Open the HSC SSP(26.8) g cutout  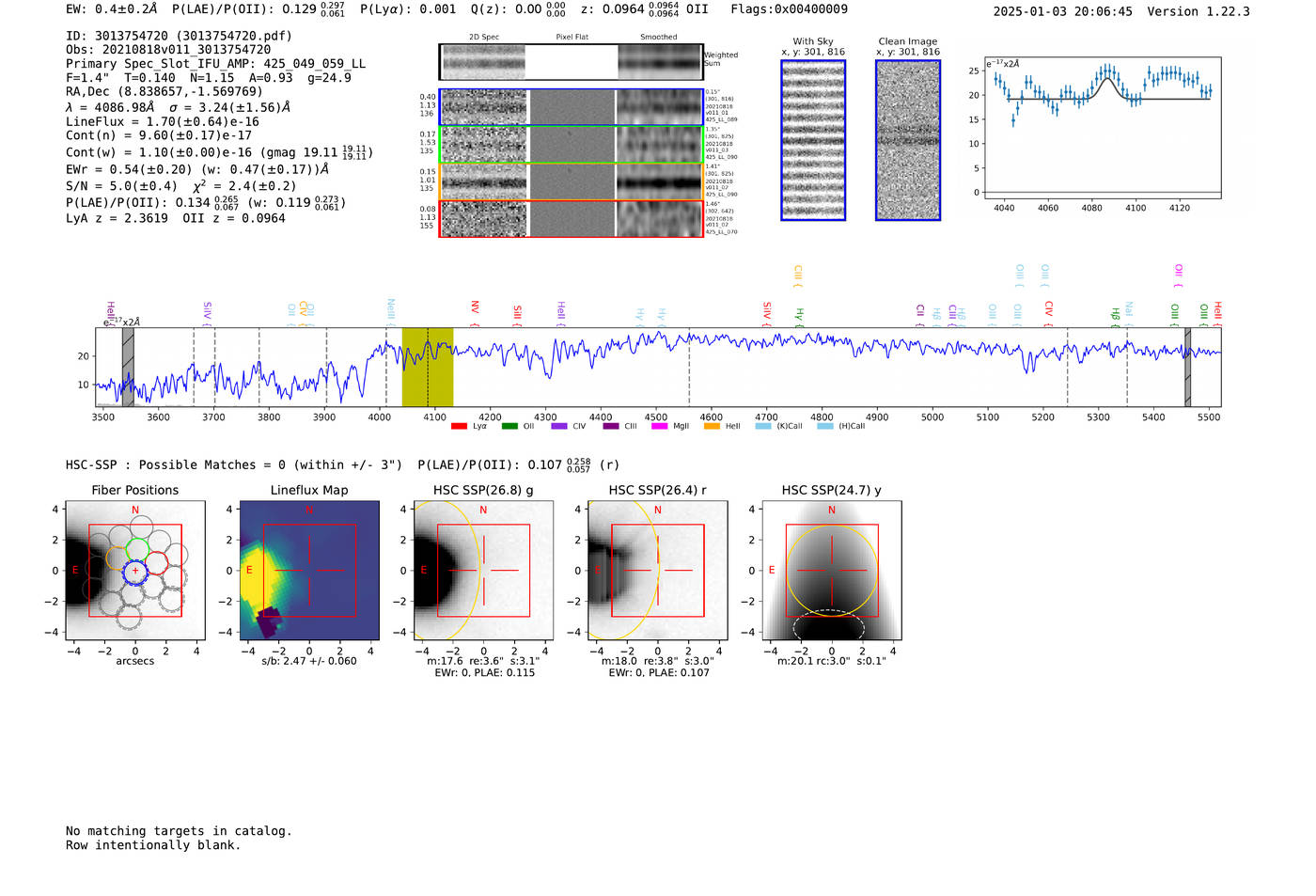click(484, 571)
